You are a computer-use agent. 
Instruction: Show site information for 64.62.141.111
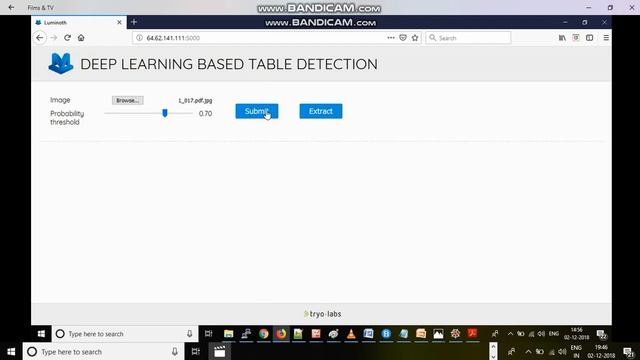pyautogui.click(x=139, y=38)
